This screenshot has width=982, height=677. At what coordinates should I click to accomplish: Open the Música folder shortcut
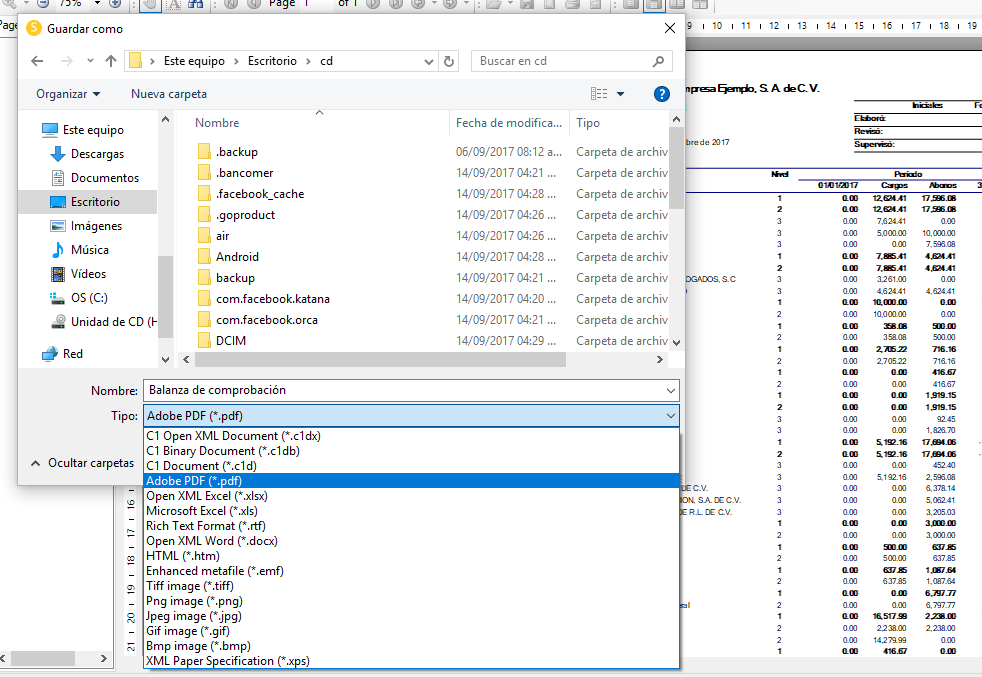(89, 250)
